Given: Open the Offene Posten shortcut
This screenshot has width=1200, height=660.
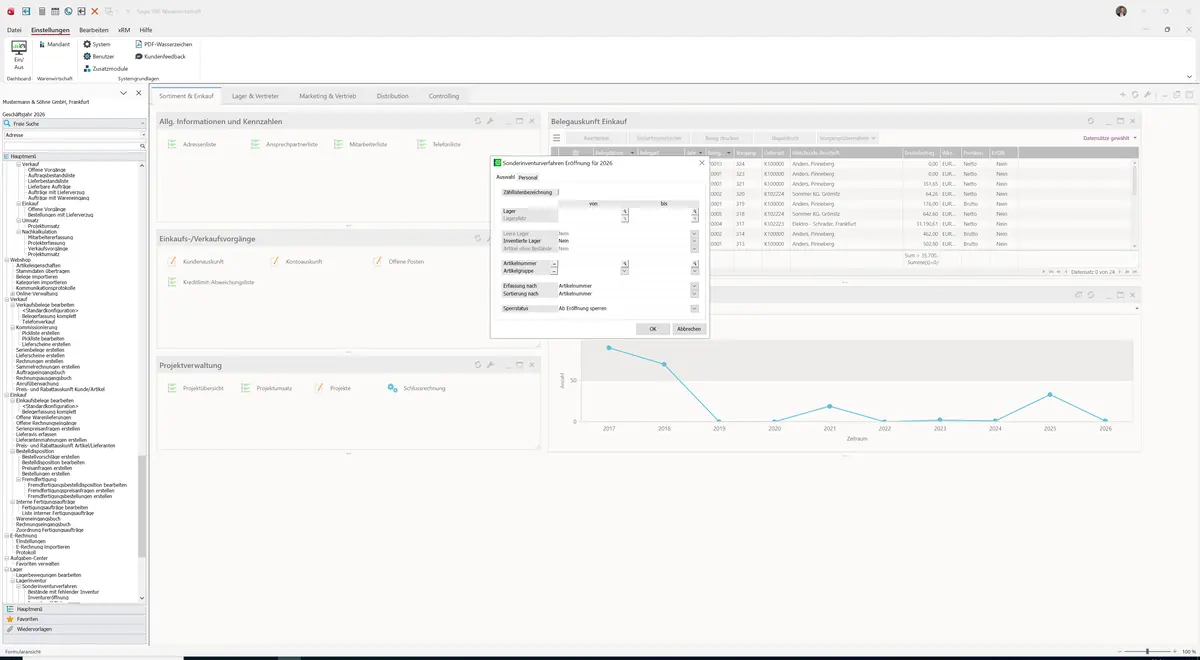Looking at the screenshot, I should 398,261.
